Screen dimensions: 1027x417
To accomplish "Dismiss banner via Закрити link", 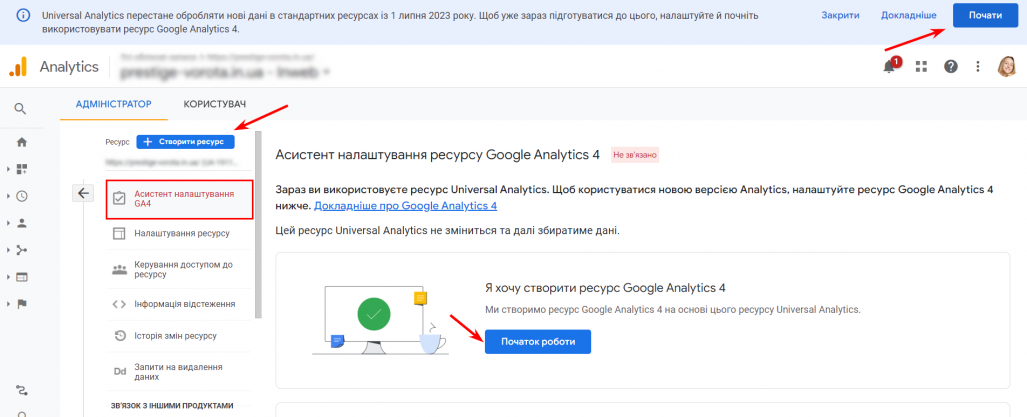I will pos(840,15).
